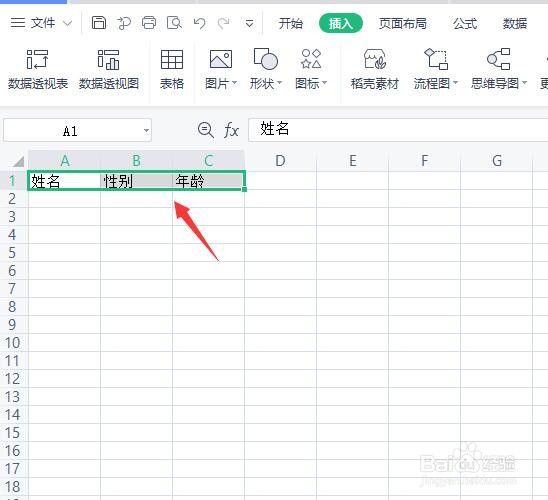The image size is (548, 500).
Task: Click the Print Preview icon
Action: 174,23
